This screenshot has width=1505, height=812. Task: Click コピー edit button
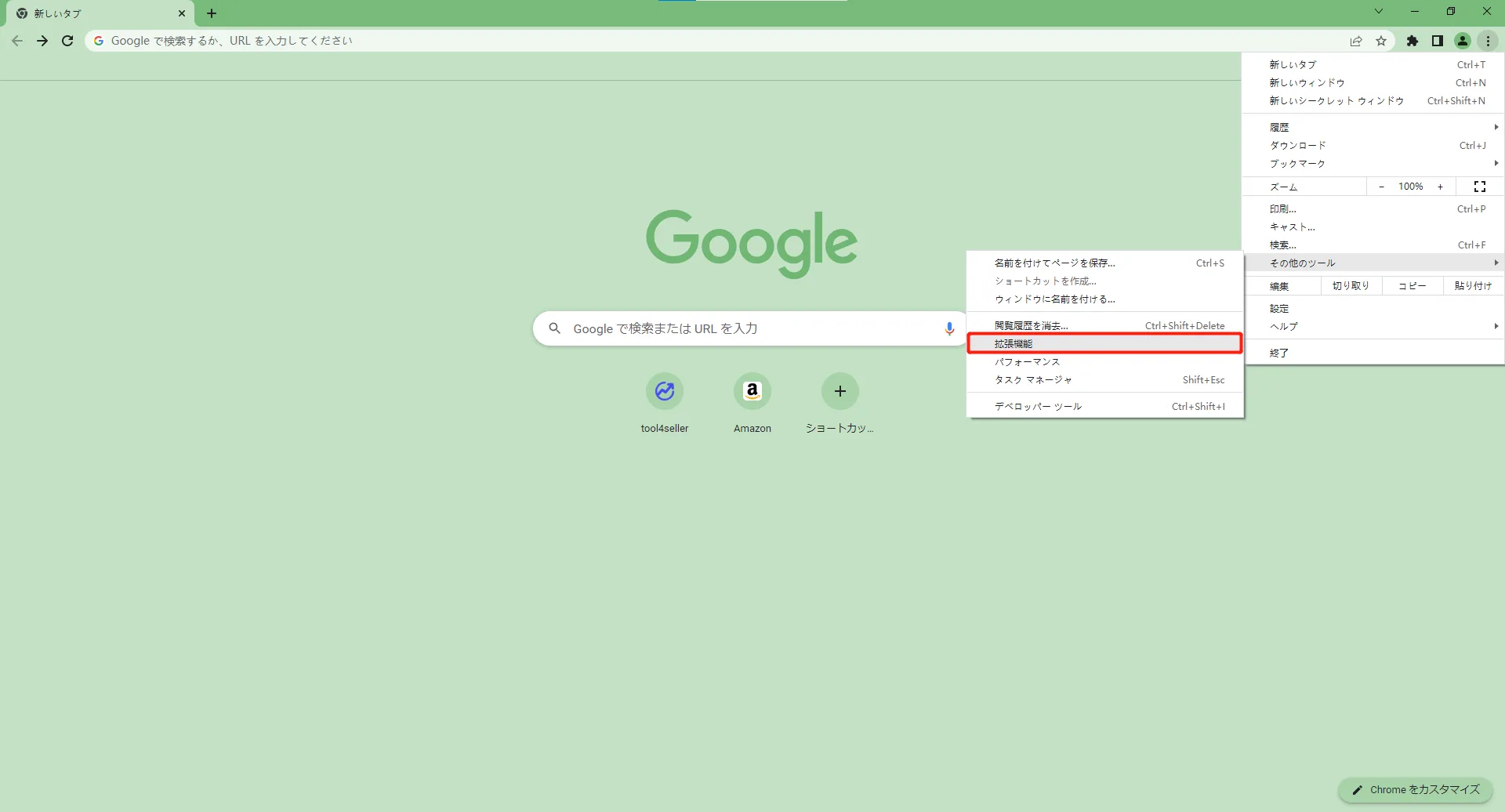pos(1413,286)
